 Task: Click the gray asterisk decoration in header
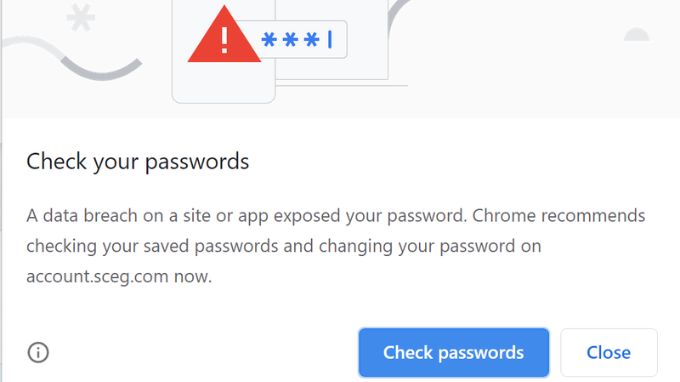pos(81,17)
